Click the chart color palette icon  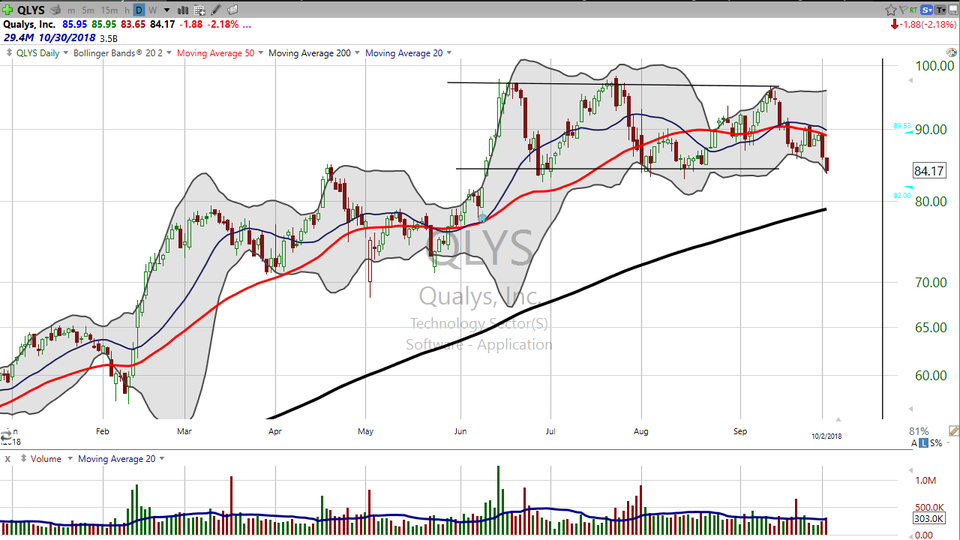coord(949,52)
